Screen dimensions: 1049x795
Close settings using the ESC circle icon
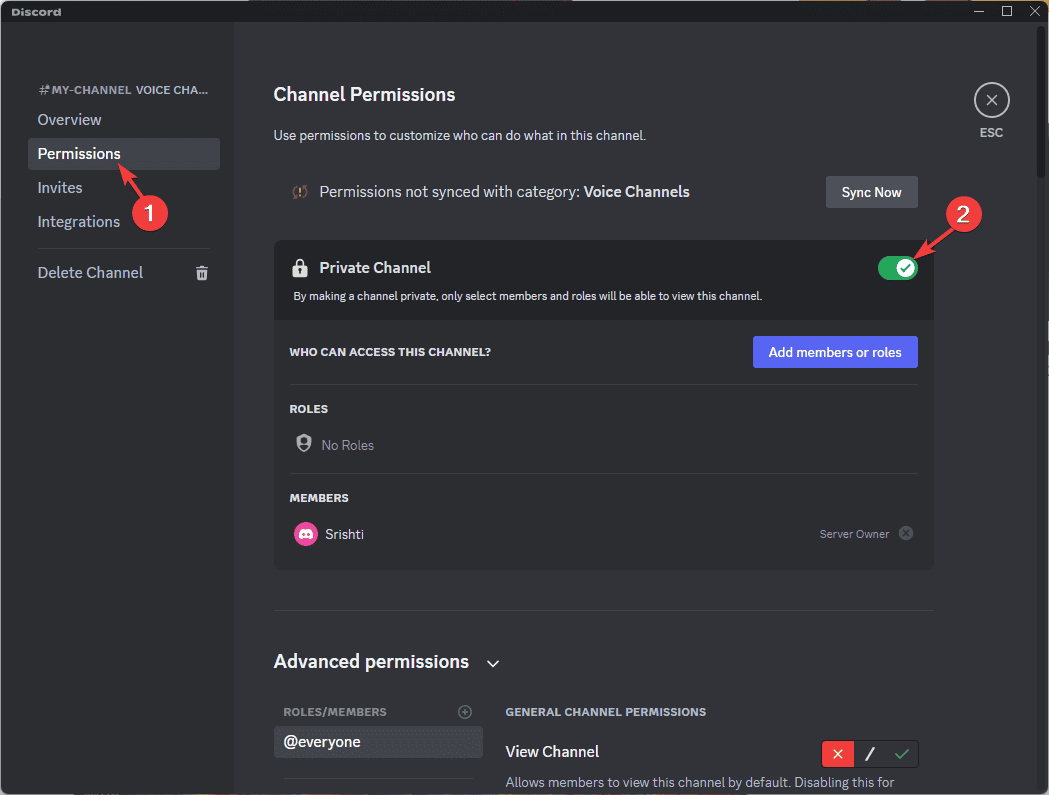(991, 100)
